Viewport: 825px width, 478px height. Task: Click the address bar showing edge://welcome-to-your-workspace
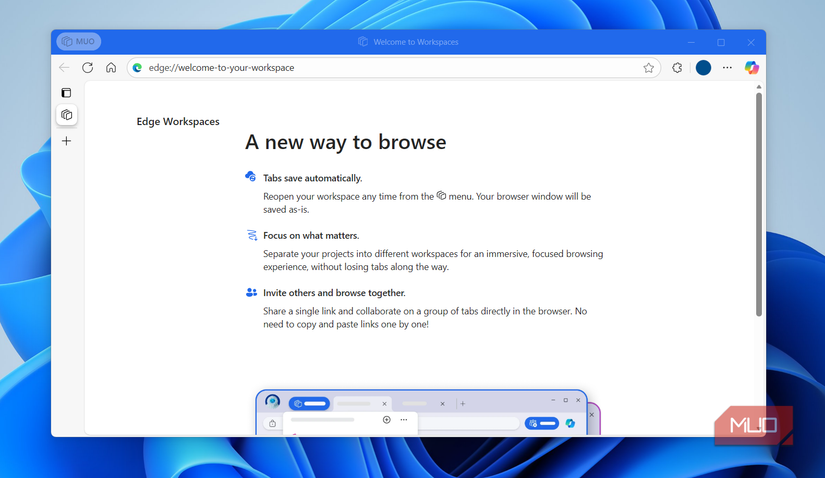click(x=394, y=67)
